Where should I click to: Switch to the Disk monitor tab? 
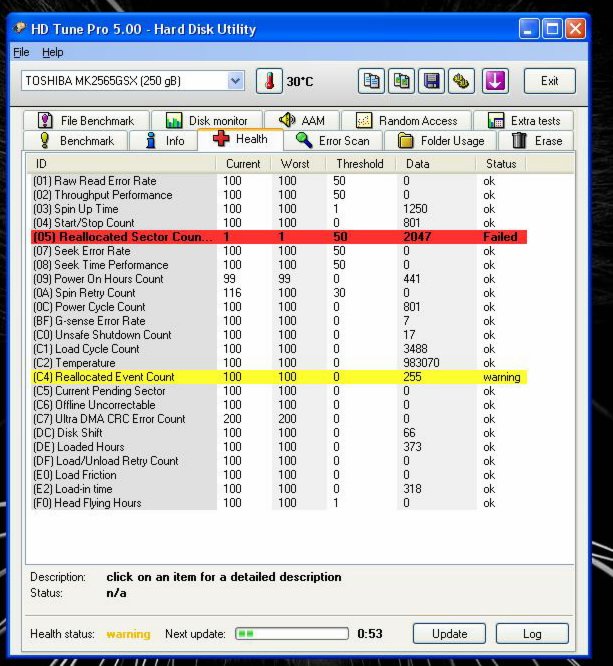click(206, 120)
